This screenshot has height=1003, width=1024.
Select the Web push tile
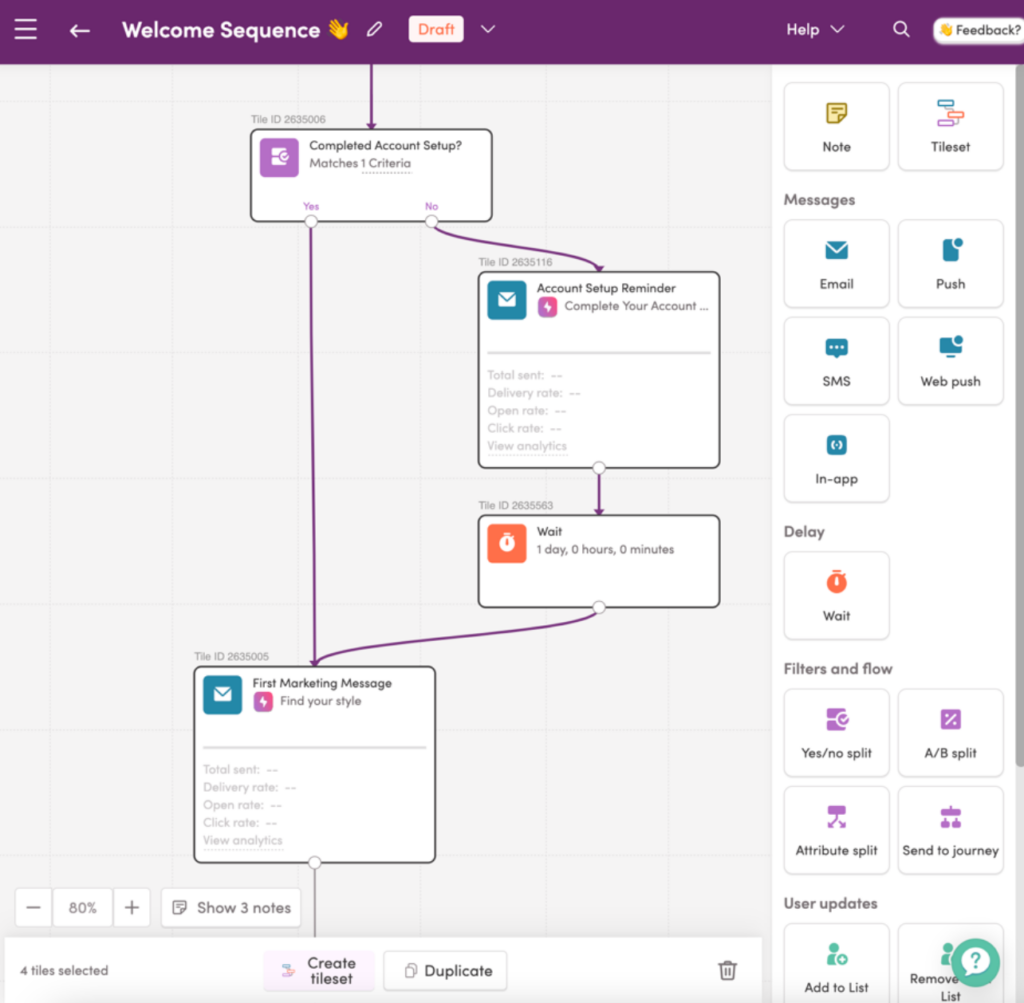949,361
